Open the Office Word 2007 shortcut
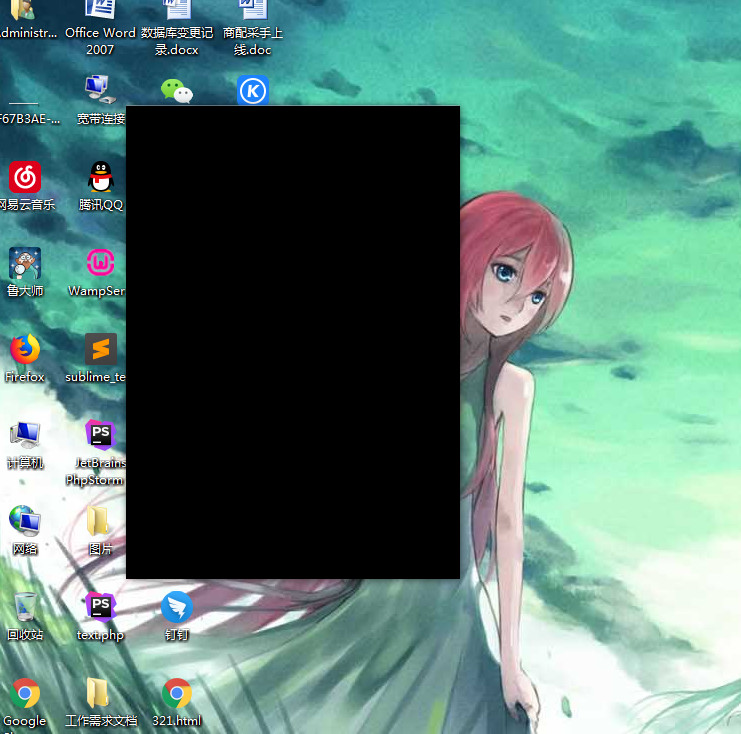The height and width of the screenshot is (734, 741). pyautogui.click(x=100, y=10)
